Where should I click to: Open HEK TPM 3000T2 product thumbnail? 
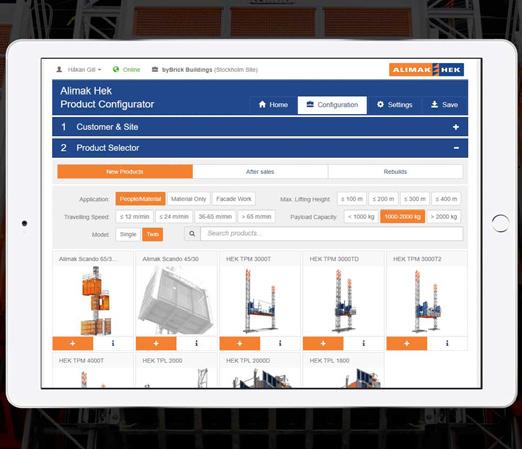tap(427, 301)
